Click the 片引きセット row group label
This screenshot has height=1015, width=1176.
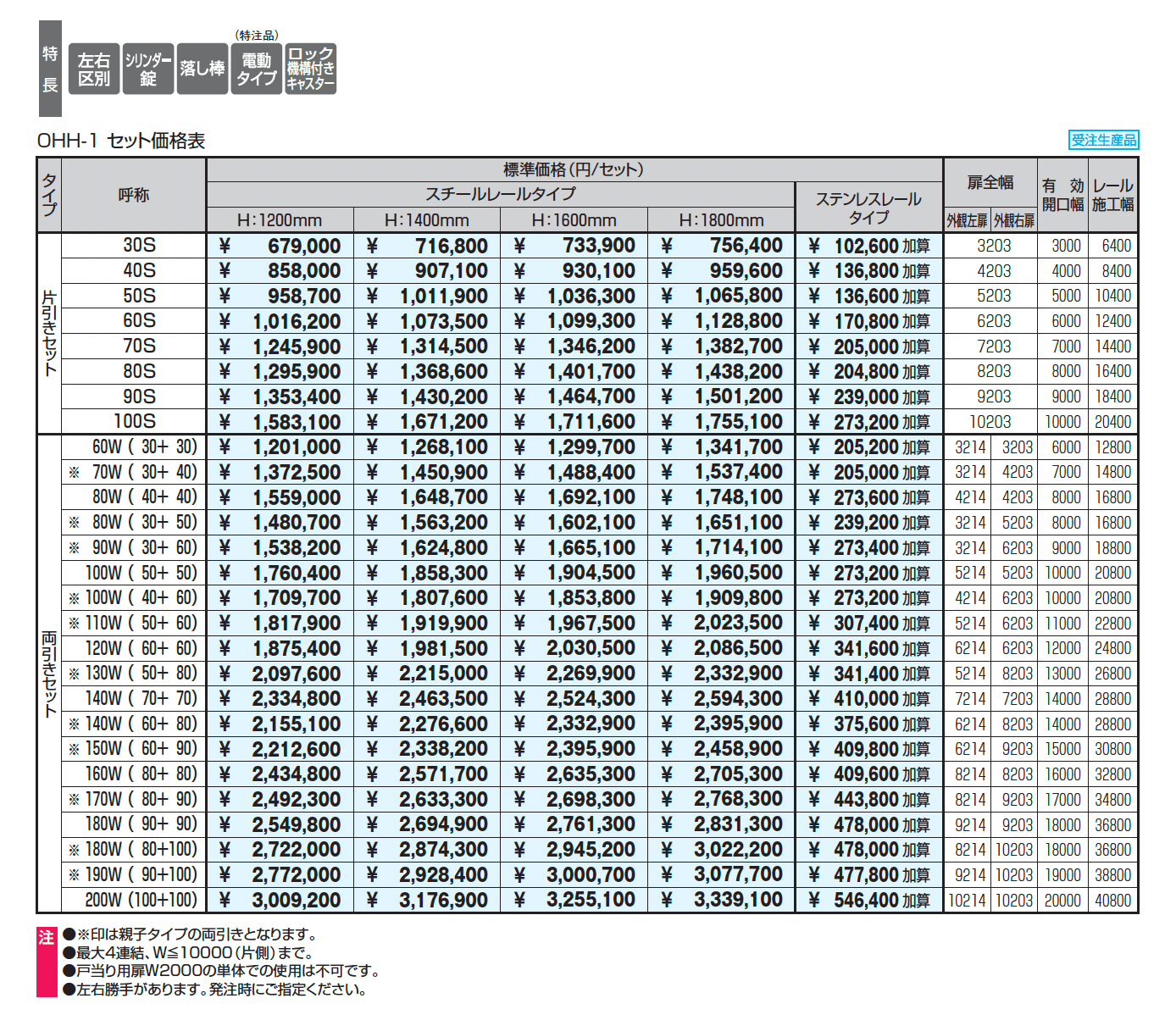(x=49, y=334)
